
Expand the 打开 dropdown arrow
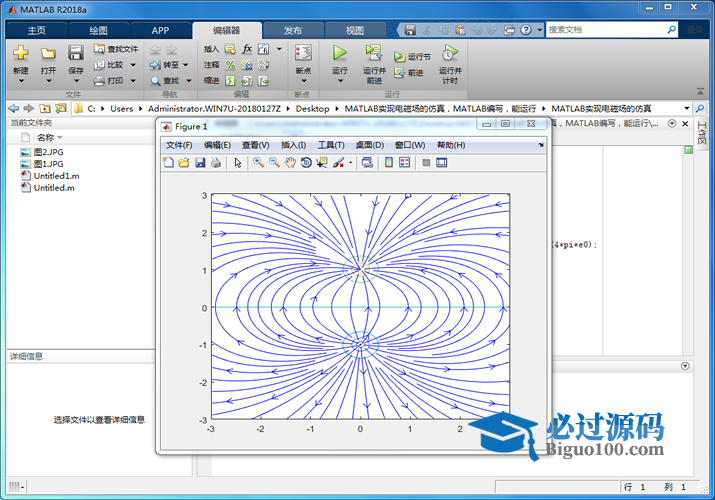pyautogui.click(x=49, y=81)
